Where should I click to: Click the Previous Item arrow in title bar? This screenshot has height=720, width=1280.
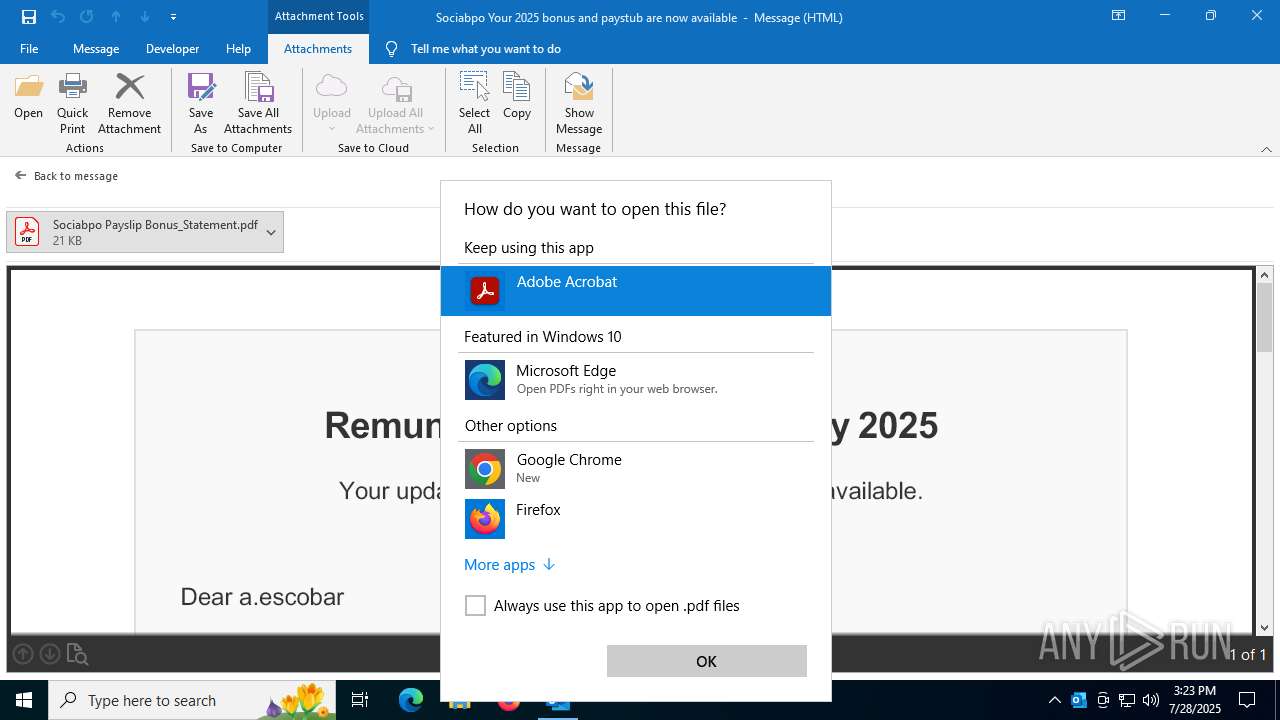coord(116,17)
